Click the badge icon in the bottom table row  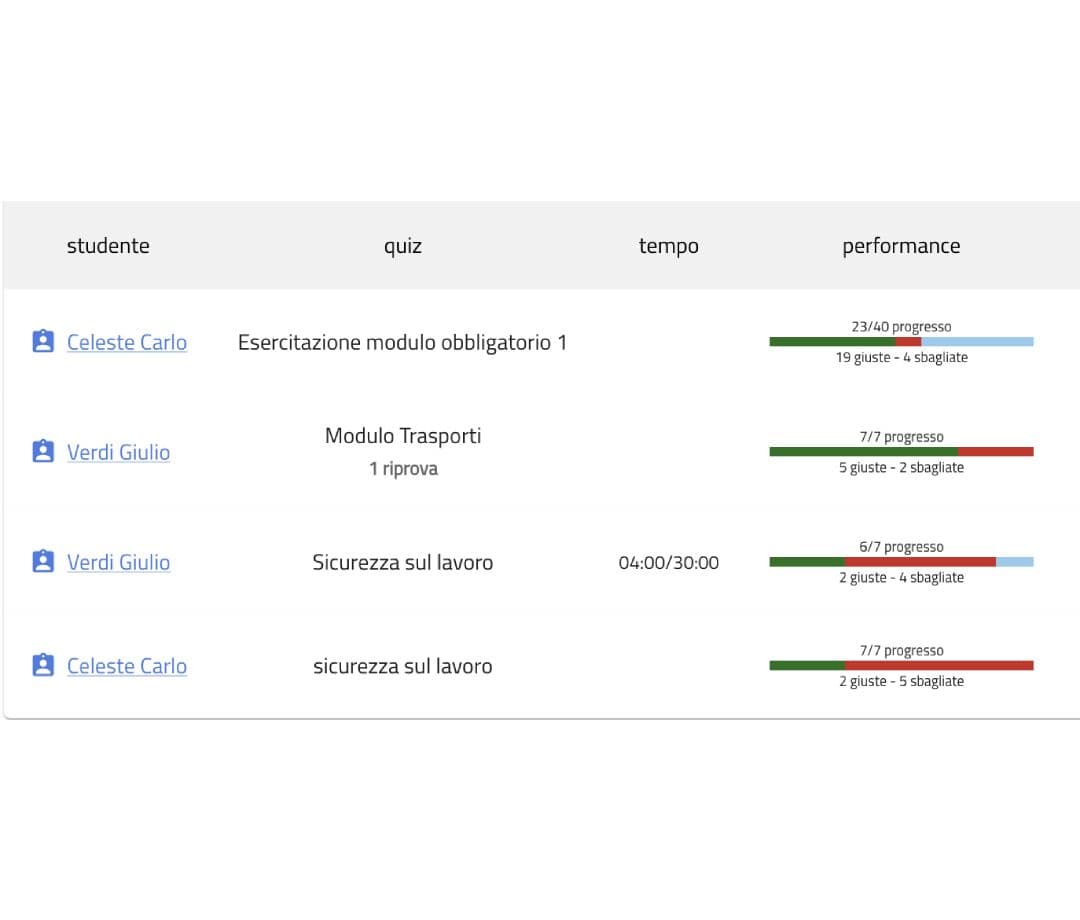[x=42, y=666]
